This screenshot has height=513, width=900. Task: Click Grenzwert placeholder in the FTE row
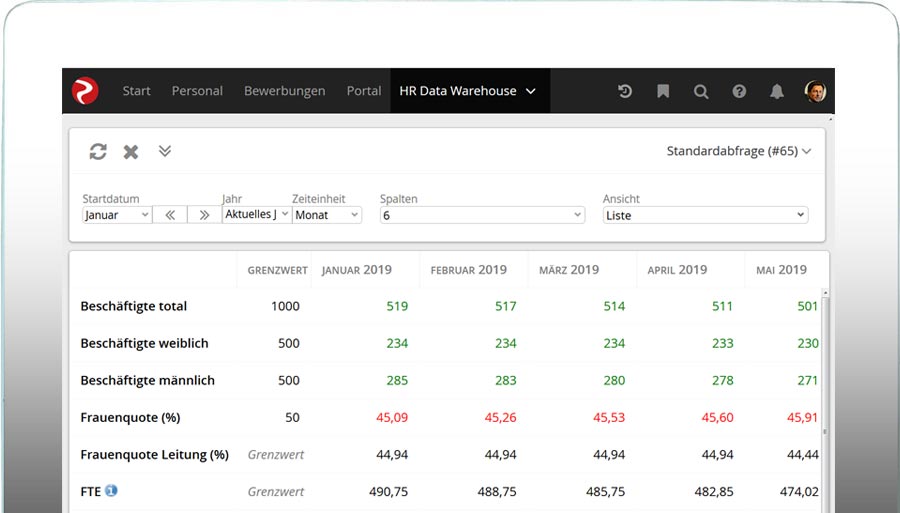(276, 492)
